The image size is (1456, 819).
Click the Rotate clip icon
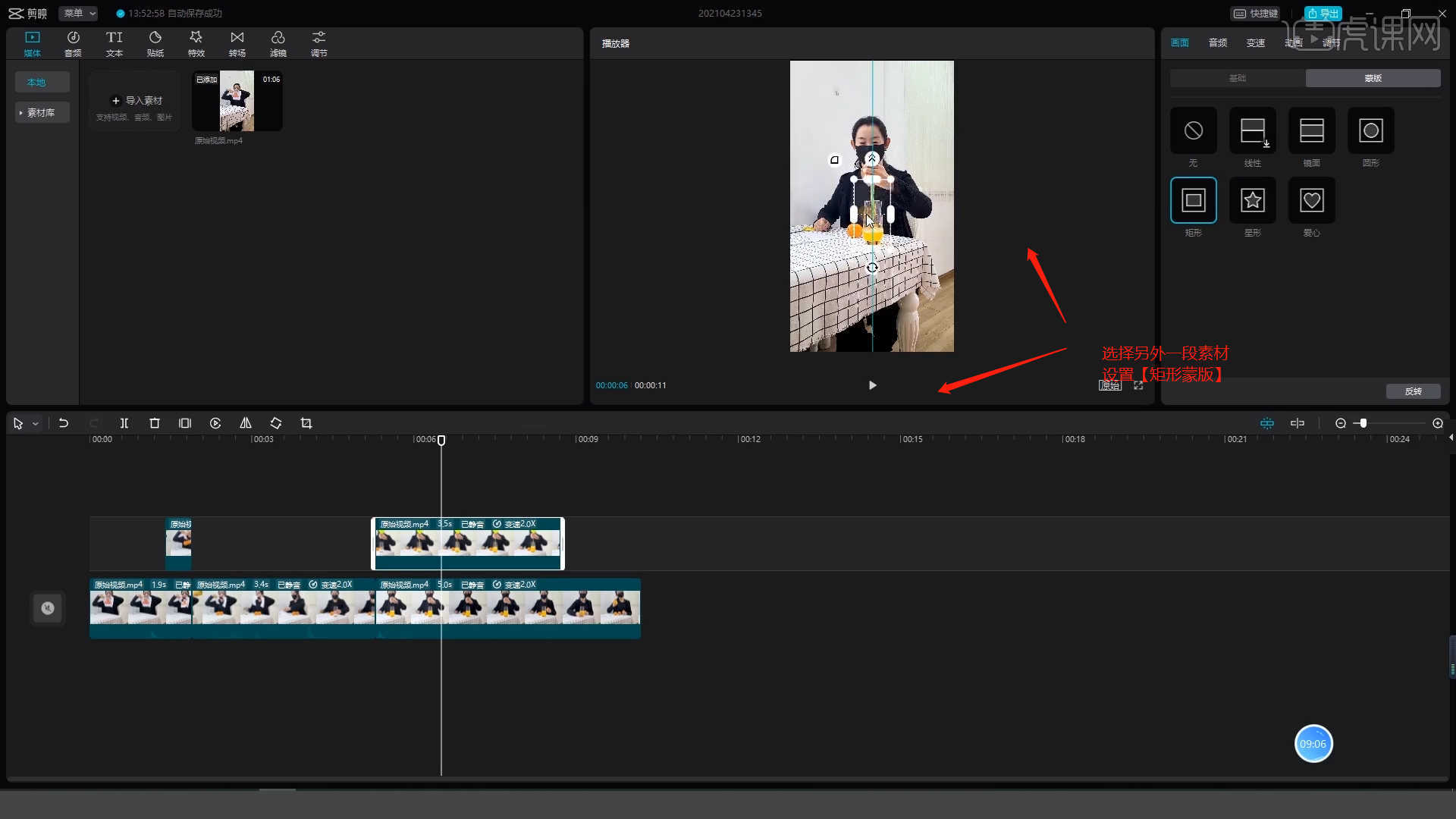click(x=276, y=423)
